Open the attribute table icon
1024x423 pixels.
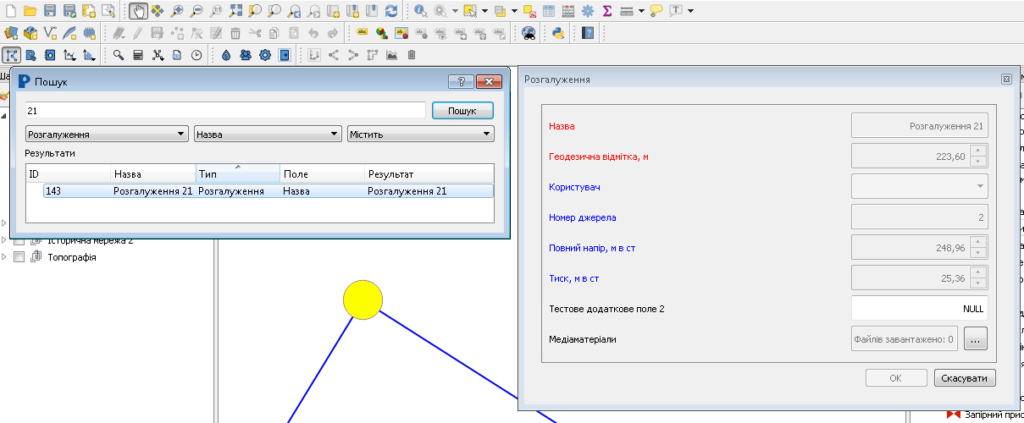click(549, 10)
